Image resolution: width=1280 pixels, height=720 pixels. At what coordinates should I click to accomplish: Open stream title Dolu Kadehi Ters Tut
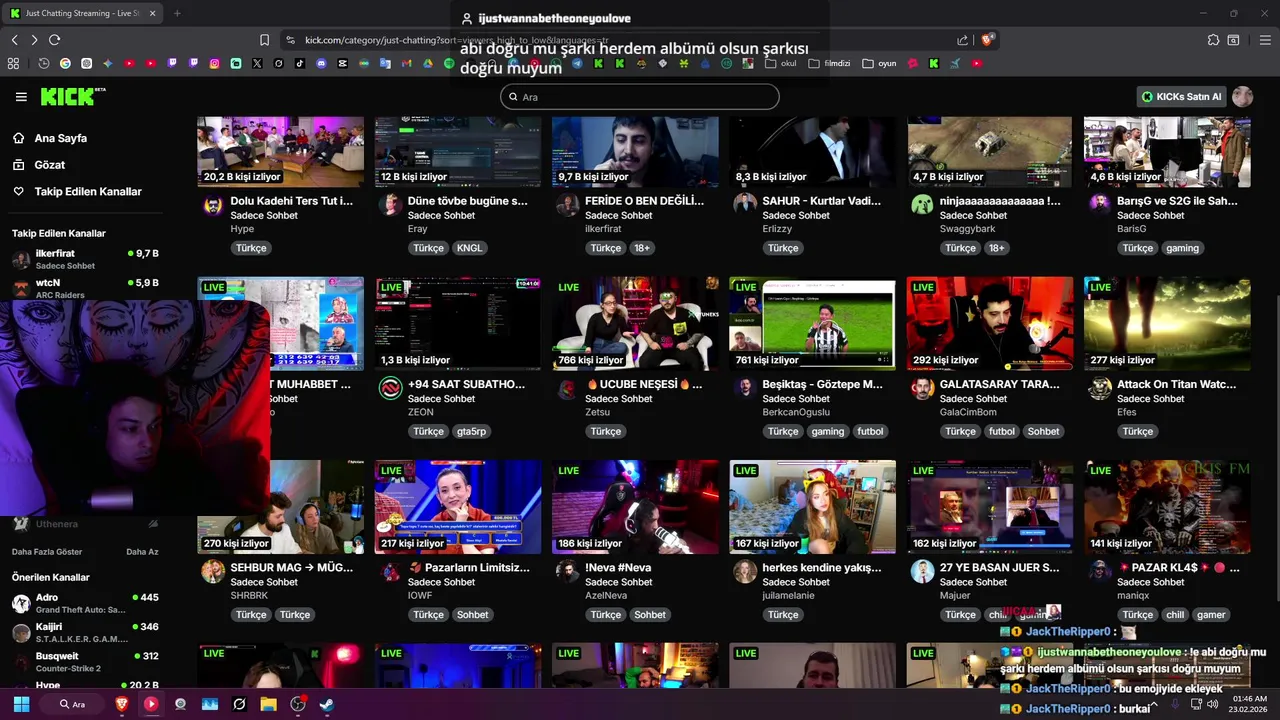coord(291,201)
